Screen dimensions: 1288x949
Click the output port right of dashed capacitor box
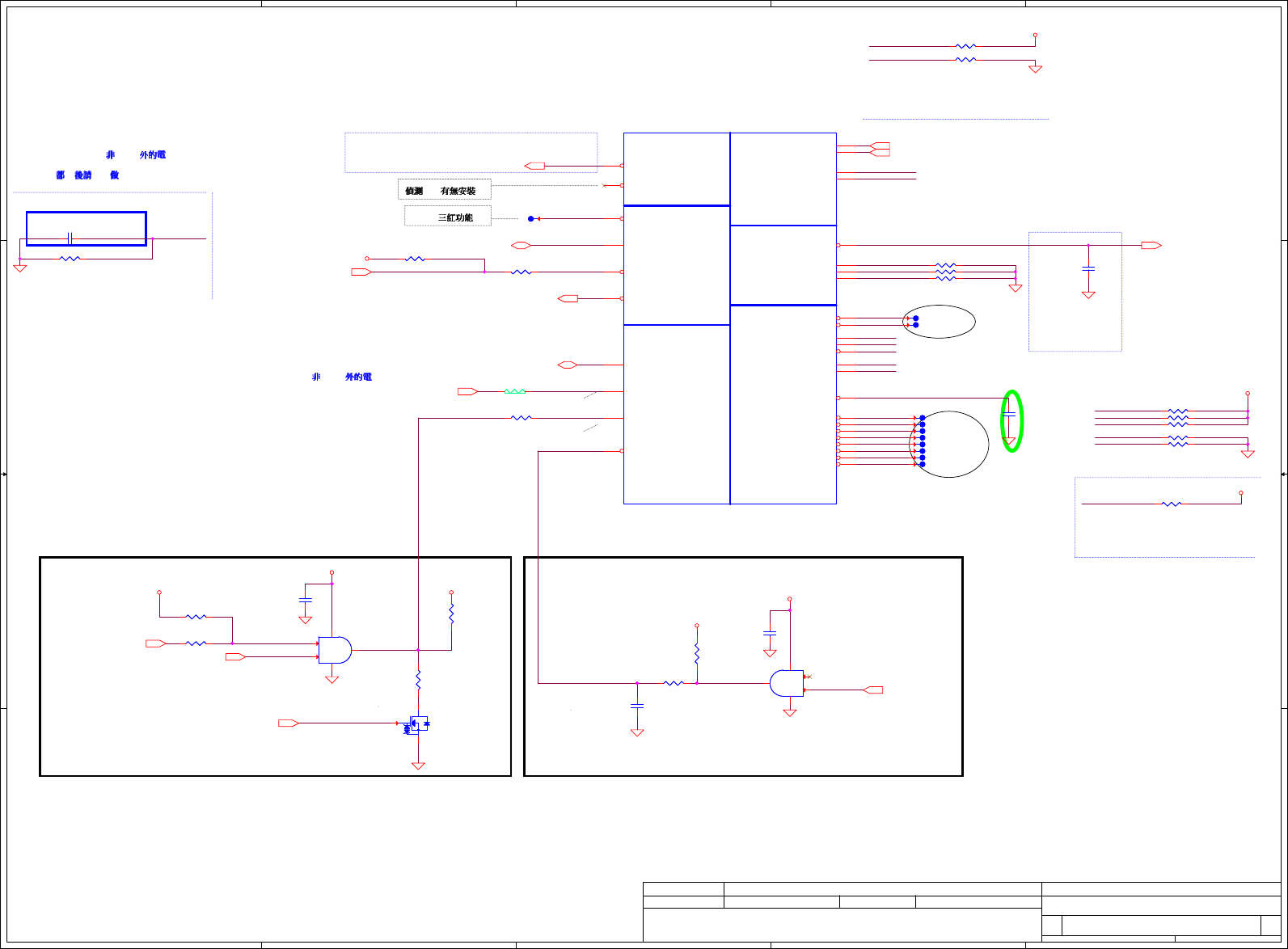pos(1151,245)
